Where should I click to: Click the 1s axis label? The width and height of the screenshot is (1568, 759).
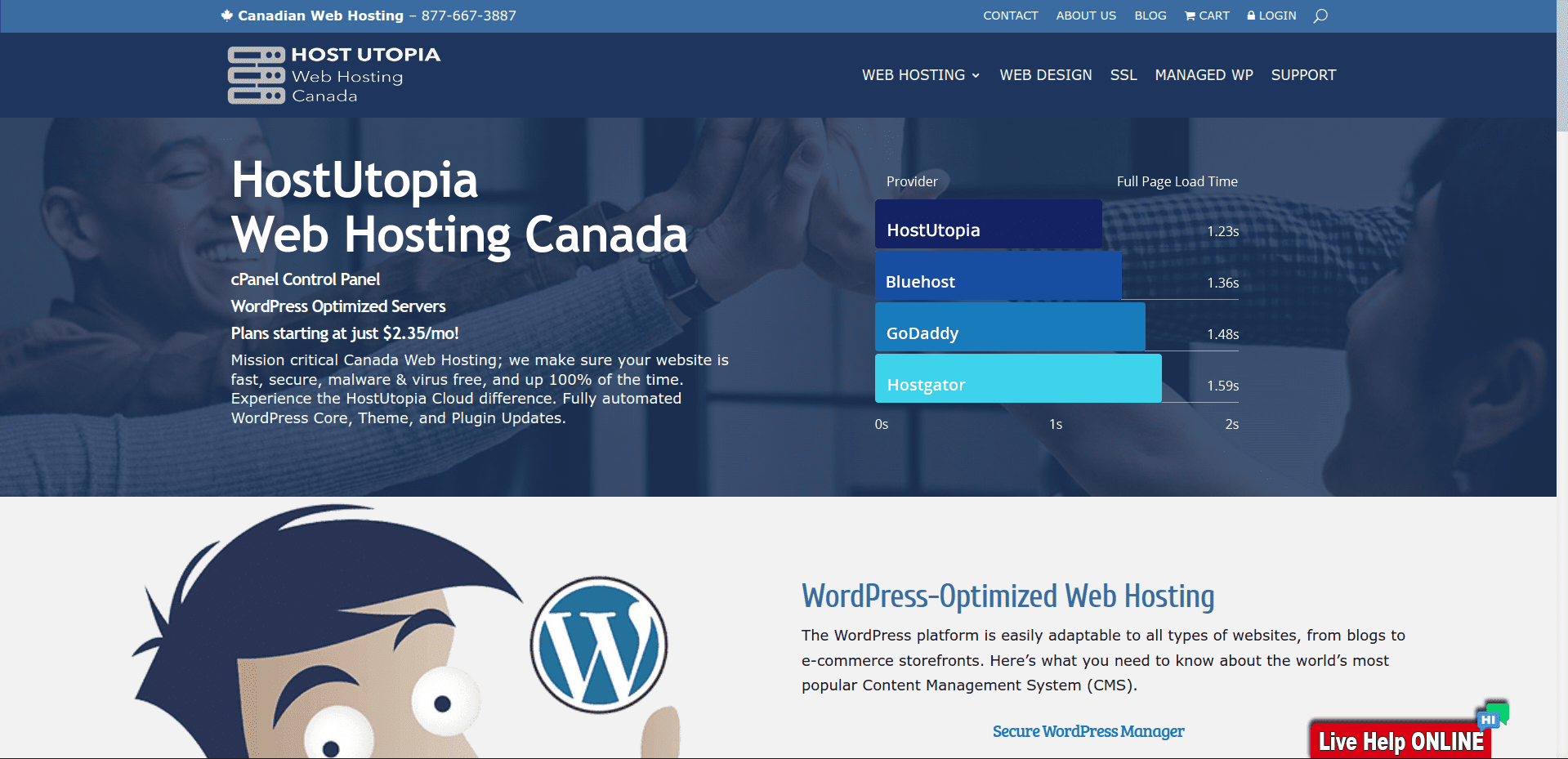(x=1056, y=424)
